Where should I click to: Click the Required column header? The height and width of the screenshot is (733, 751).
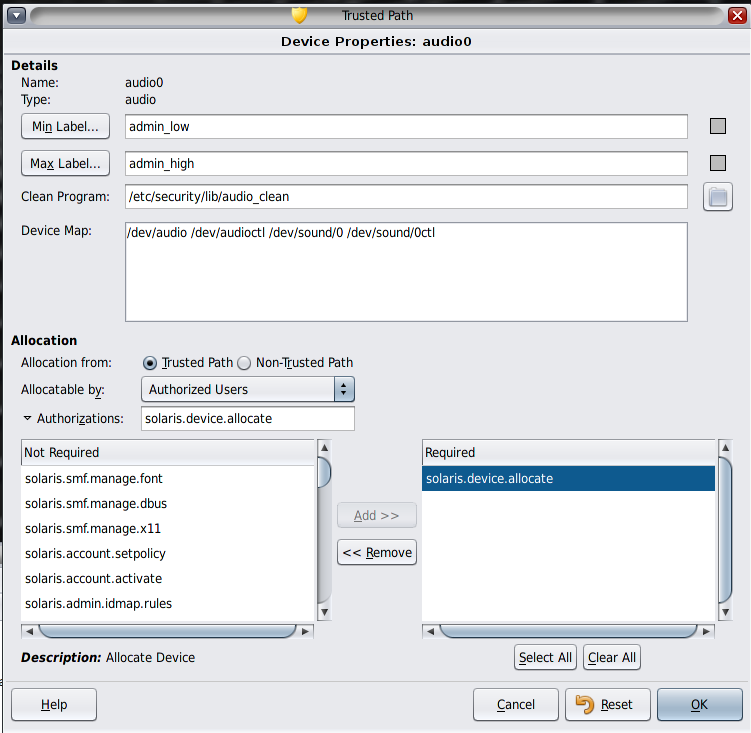point(569,453)
